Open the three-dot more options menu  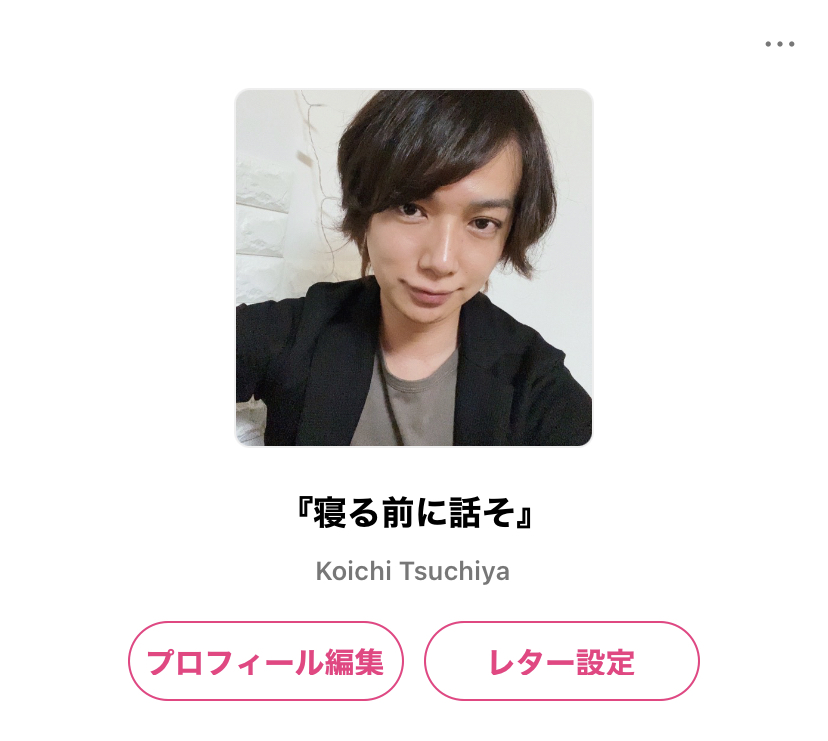pyautogui.click(x=779, y=44)
